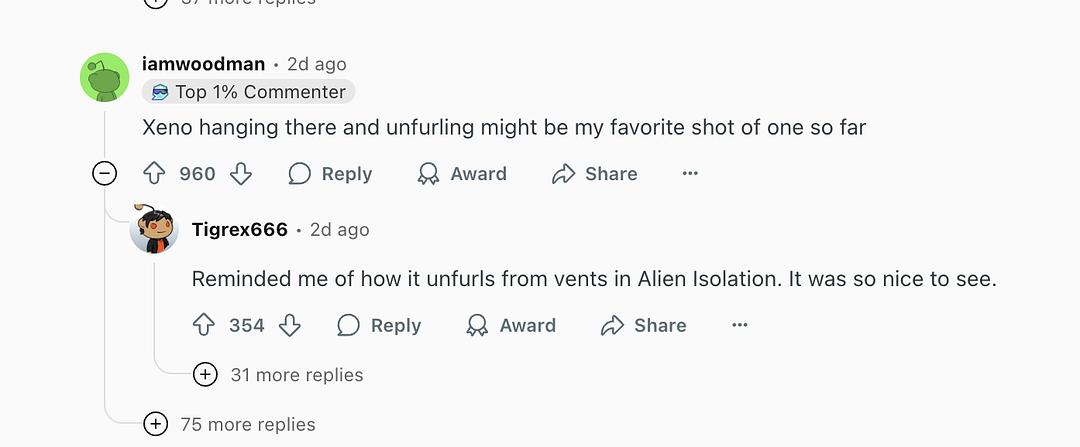Collapse iamwoodman's comment thread

pos(104,174)
